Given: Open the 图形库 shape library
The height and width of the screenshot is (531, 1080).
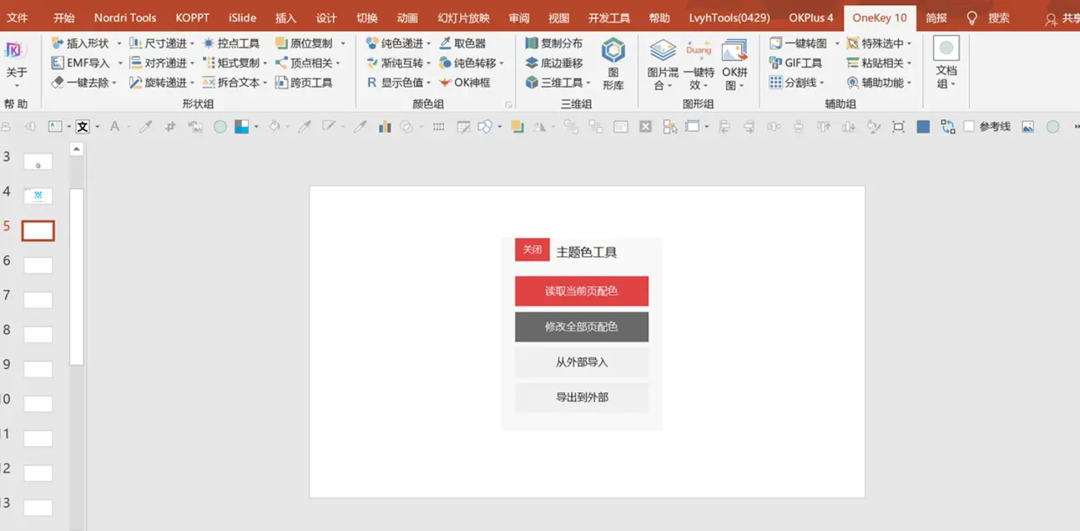Looking at the screenshot, I should [x=613, y=64].
